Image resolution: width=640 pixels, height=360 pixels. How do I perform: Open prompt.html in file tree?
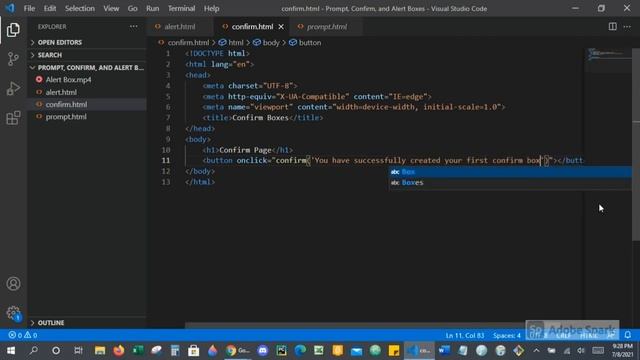pyautogui.click(x=66, y=117)
